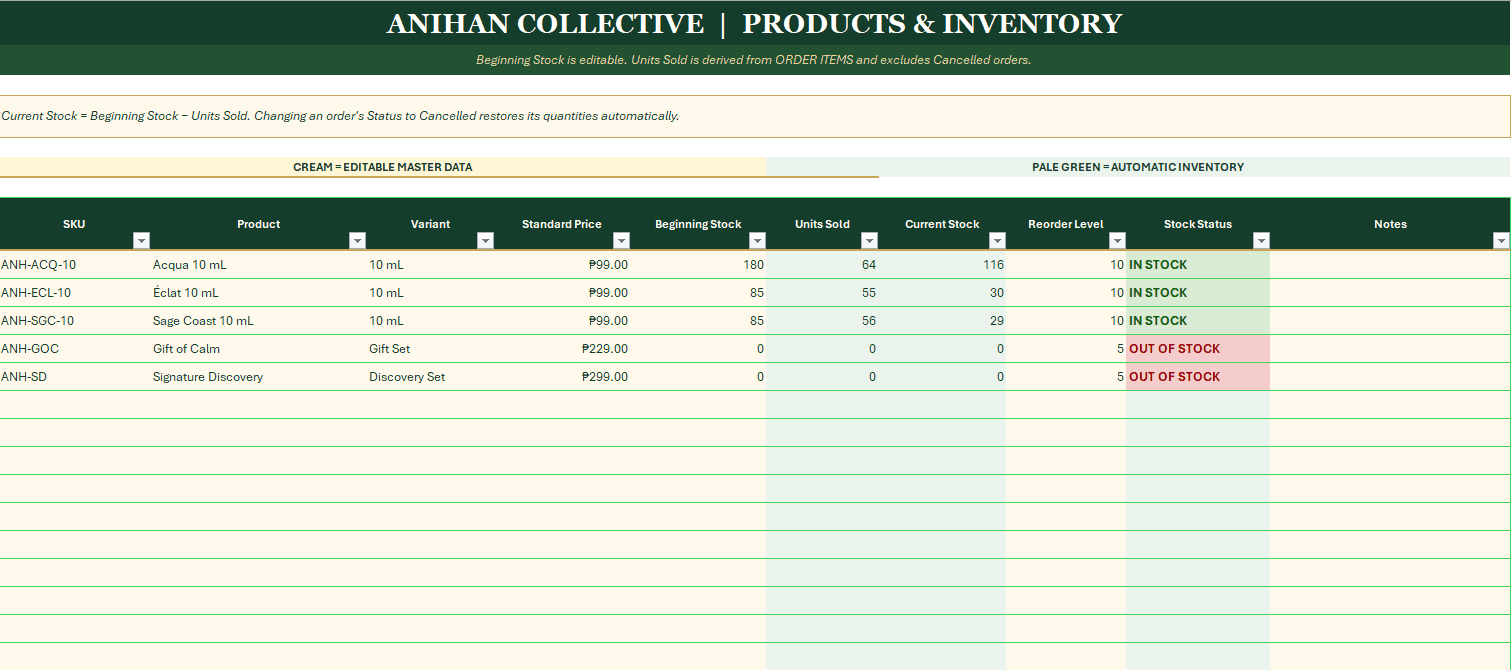1511x670 pixels.
Task: Select the Current Stock value 29
Action: coord(942,321)
